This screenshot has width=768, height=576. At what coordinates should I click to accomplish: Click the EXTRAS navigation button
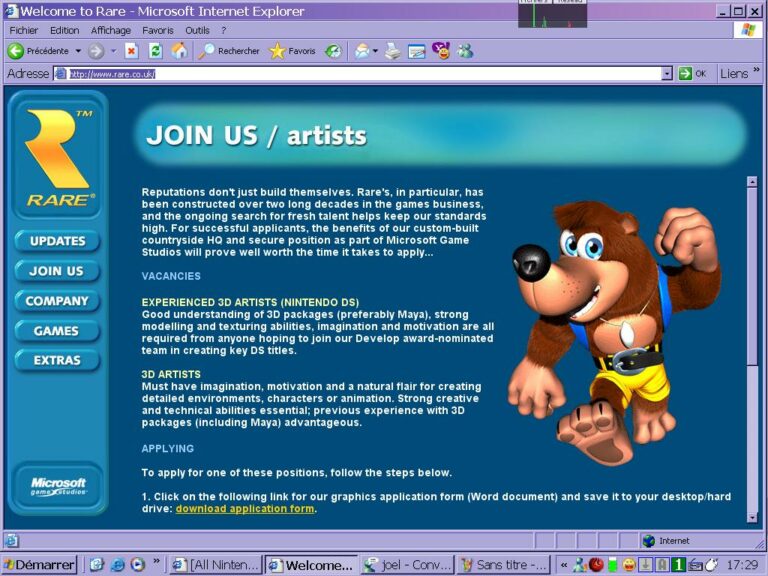pos(57,360)
